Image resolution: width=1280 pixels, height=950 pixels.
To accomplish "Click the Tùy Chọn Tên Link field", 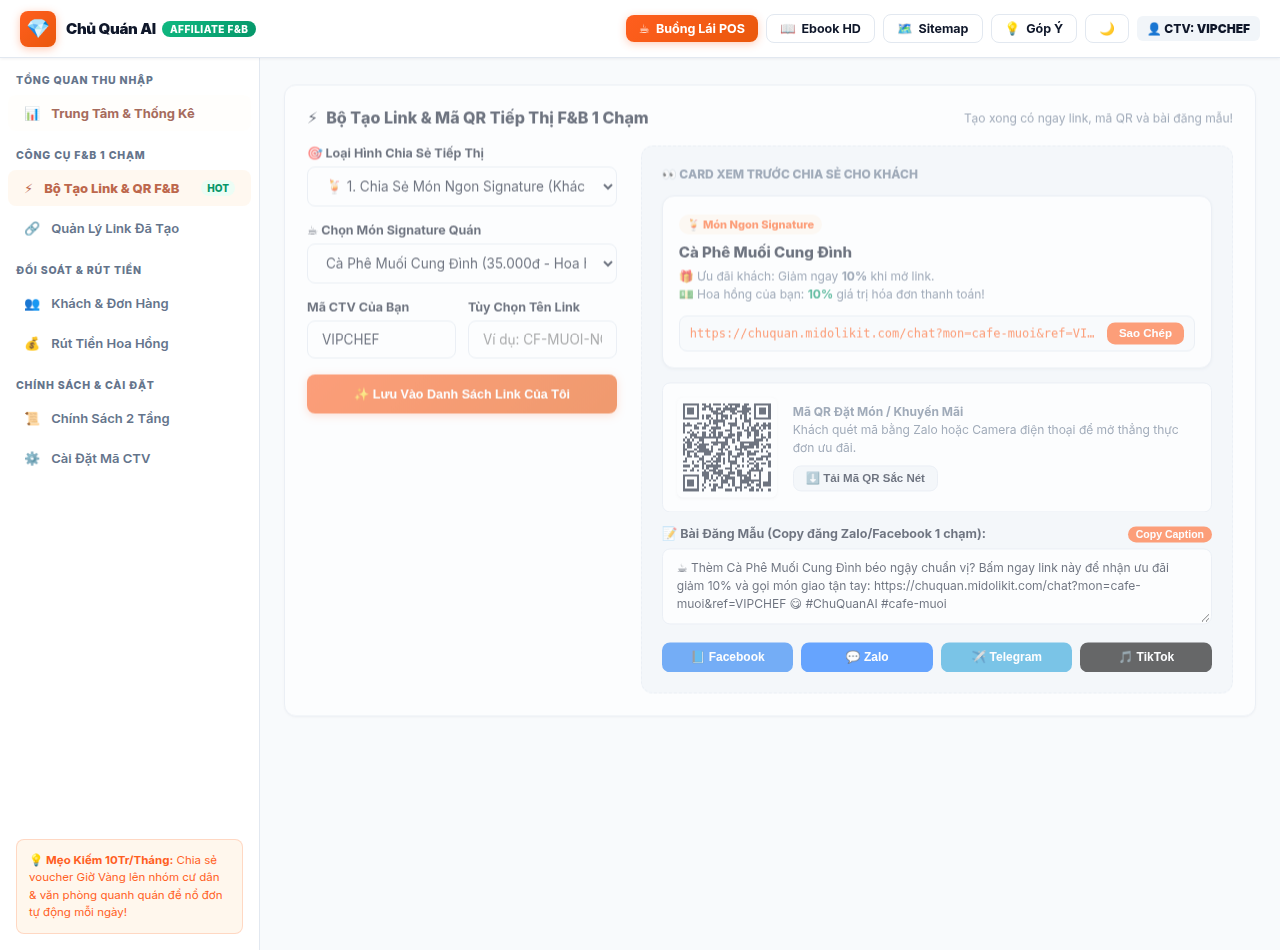I will pos(542,340).
